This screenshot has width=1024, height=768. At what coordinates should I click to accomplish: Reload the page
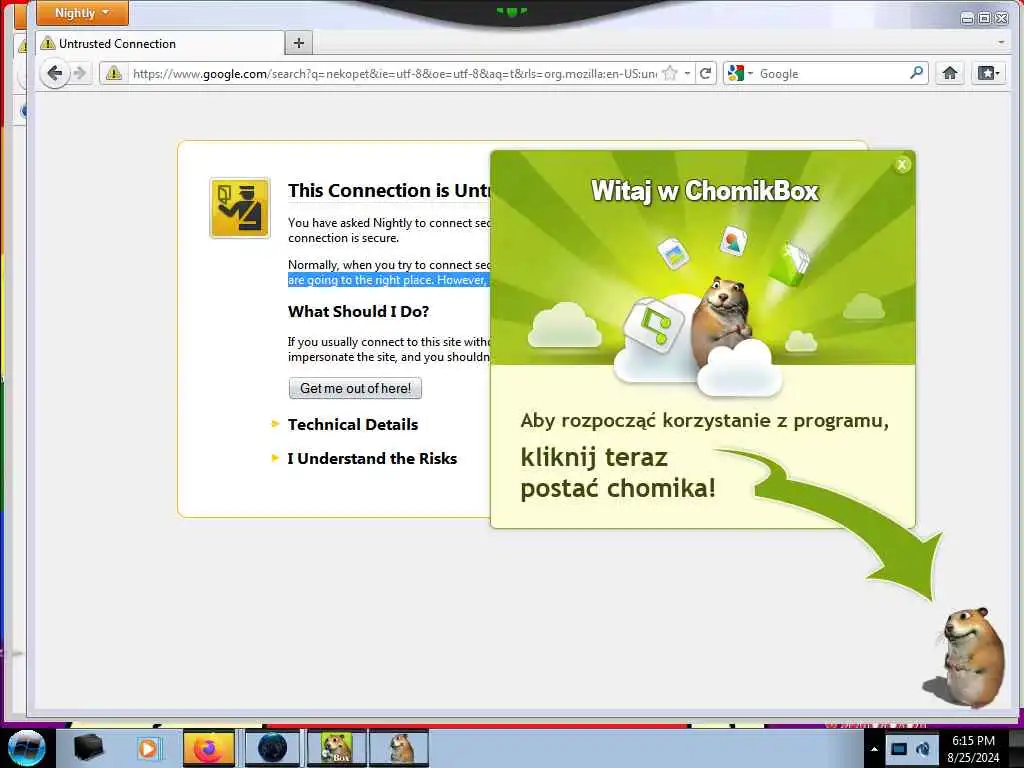[x=705, y=73]
